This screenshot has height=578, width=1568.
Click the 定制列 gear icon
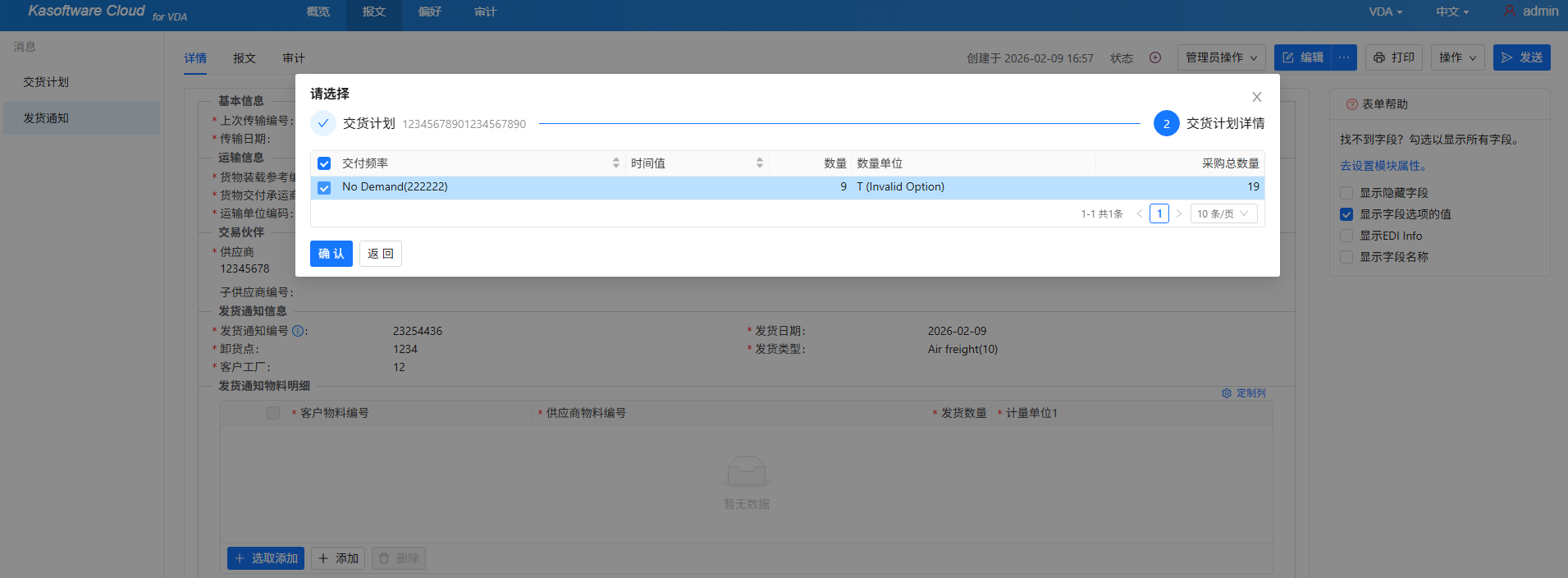pyautogui.click(x=1227, y=393)
